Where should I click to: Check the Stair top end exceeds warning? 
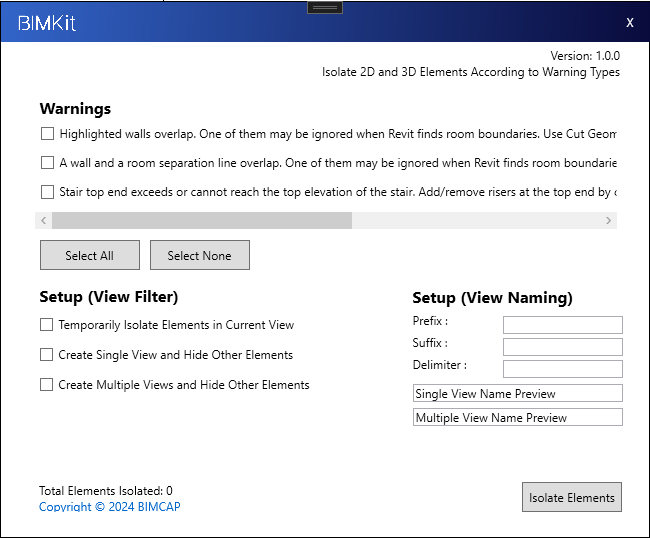pos(47,192)
